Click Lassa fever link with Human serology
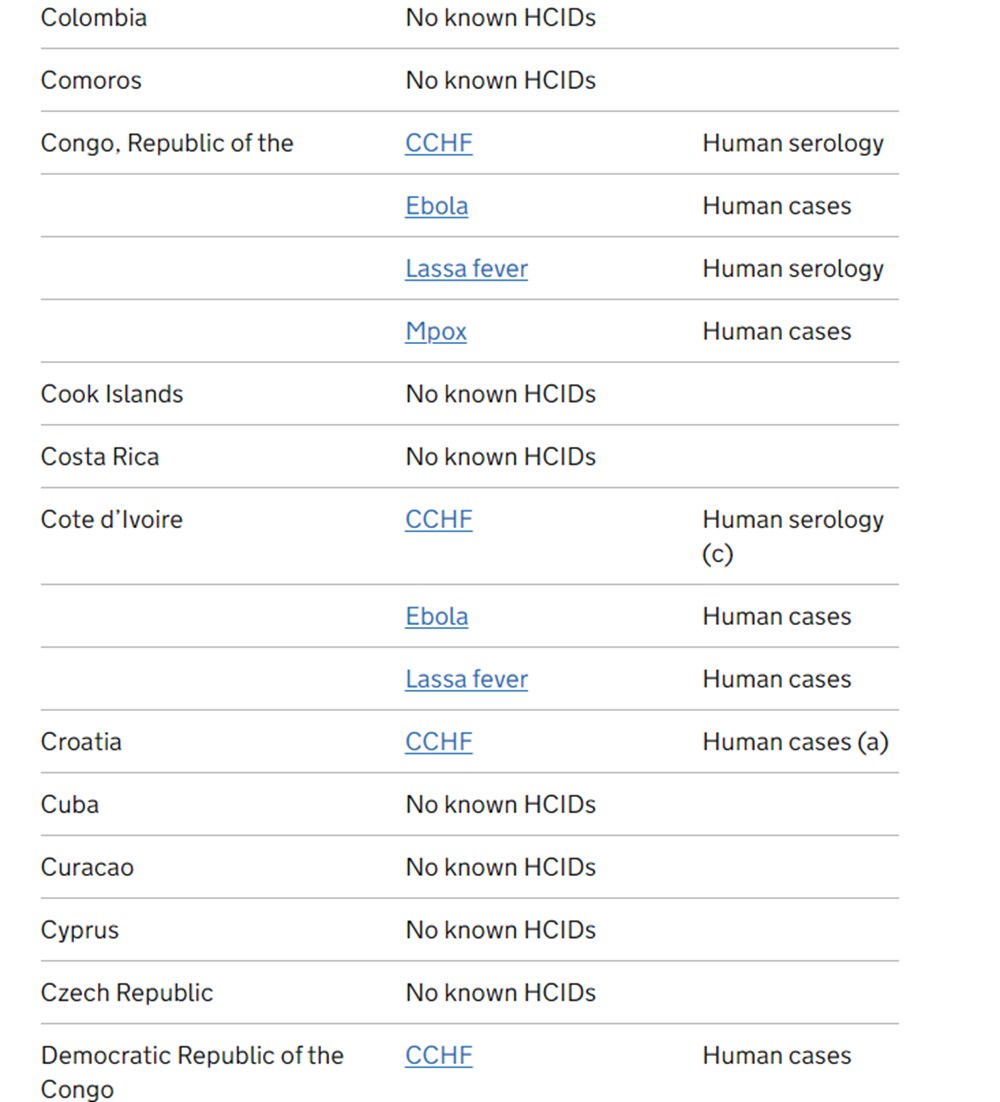The height and width of the screenshot is (1102, 1000). [x=466, y=269]
